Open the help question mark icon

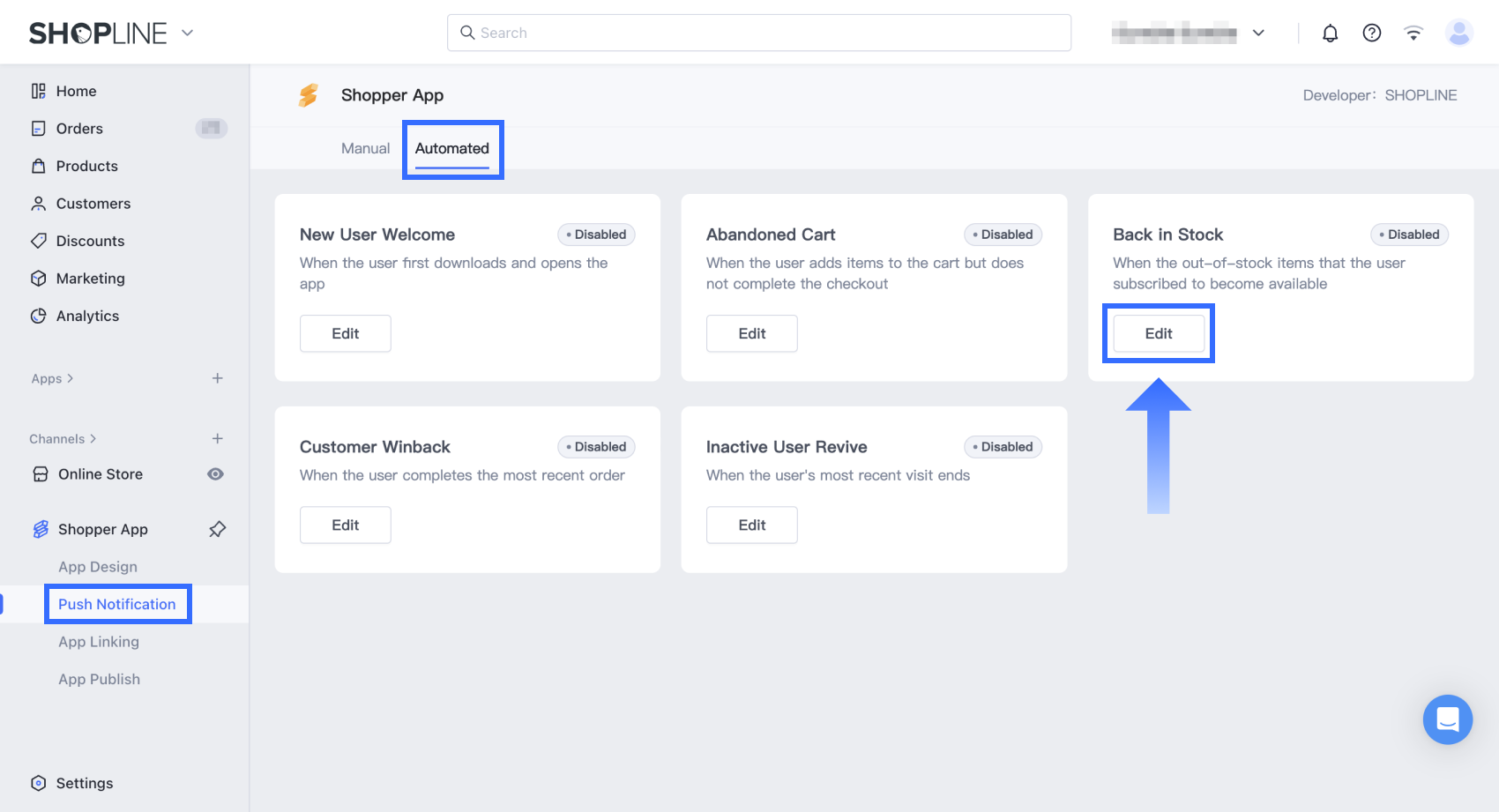tap(1372, 33)
